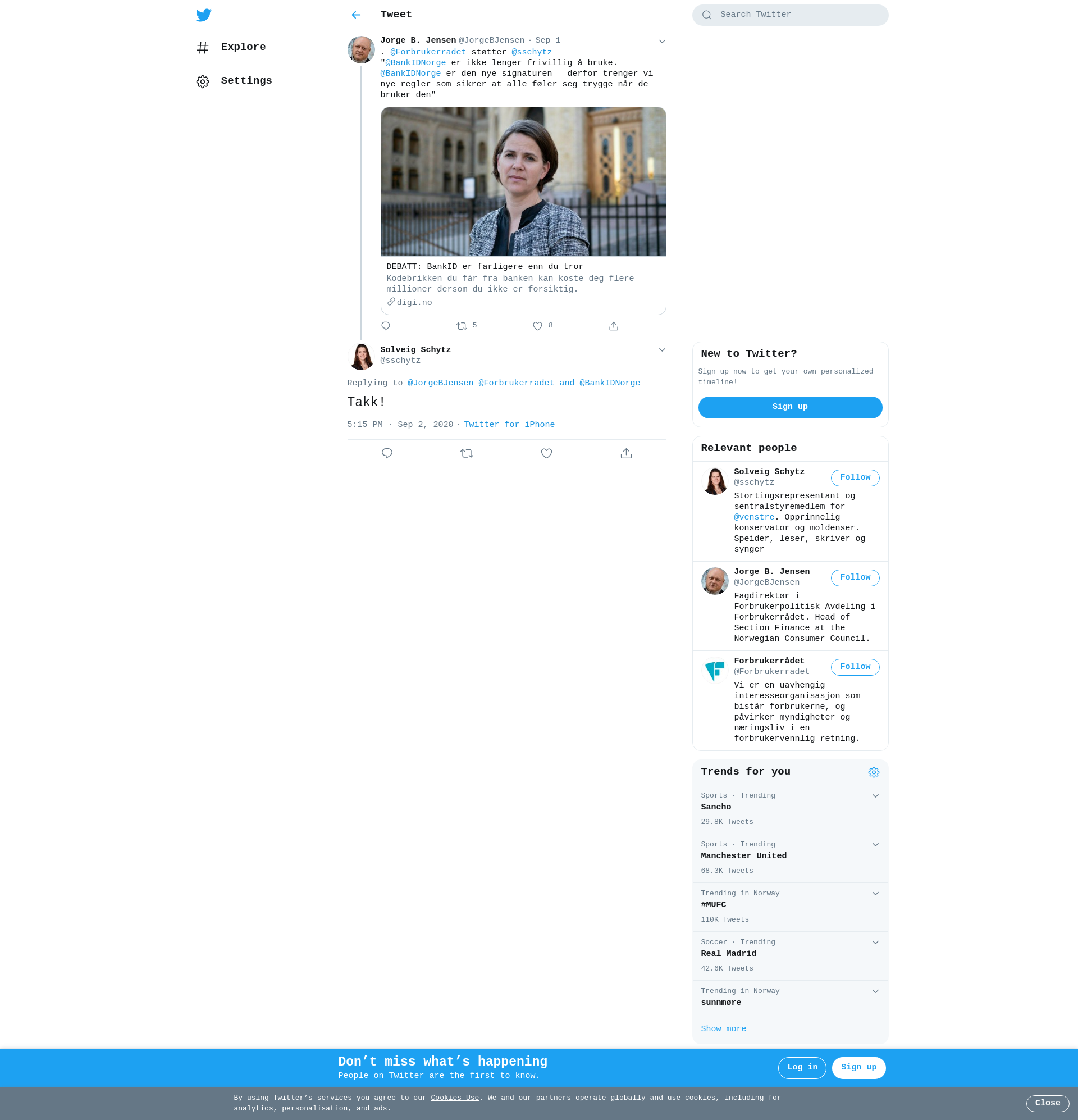Click the @sschytz mention in Jorge's tweet
Viewport: 1078px width, 1120px height.
(531, 52)
